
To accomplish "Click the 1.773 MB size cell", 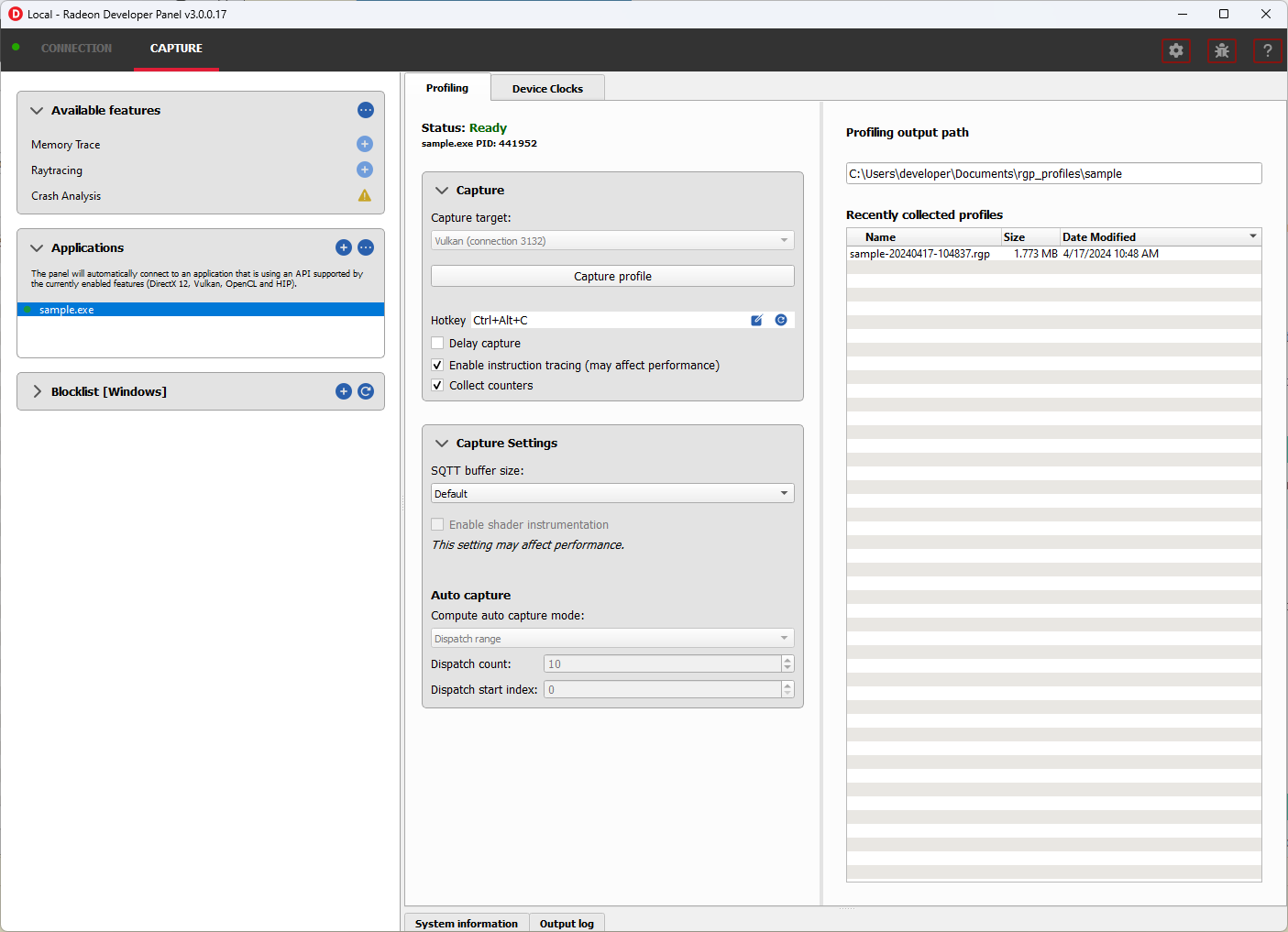I will [x=1035, y=254].
